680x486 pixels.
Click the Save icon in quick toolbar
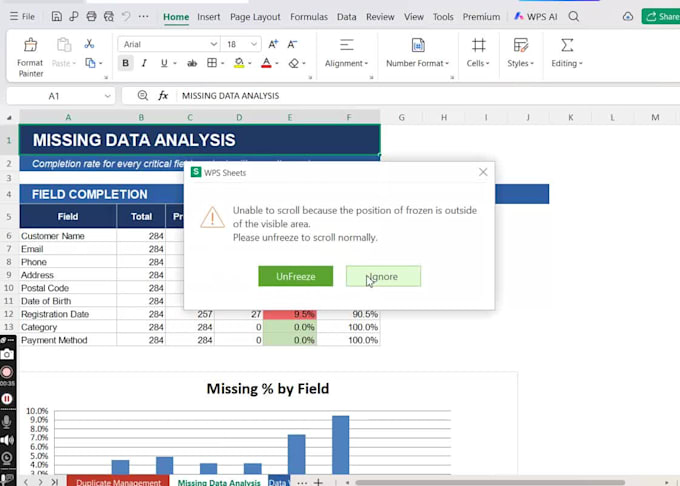pyautogui.click(x=56, y=16)
